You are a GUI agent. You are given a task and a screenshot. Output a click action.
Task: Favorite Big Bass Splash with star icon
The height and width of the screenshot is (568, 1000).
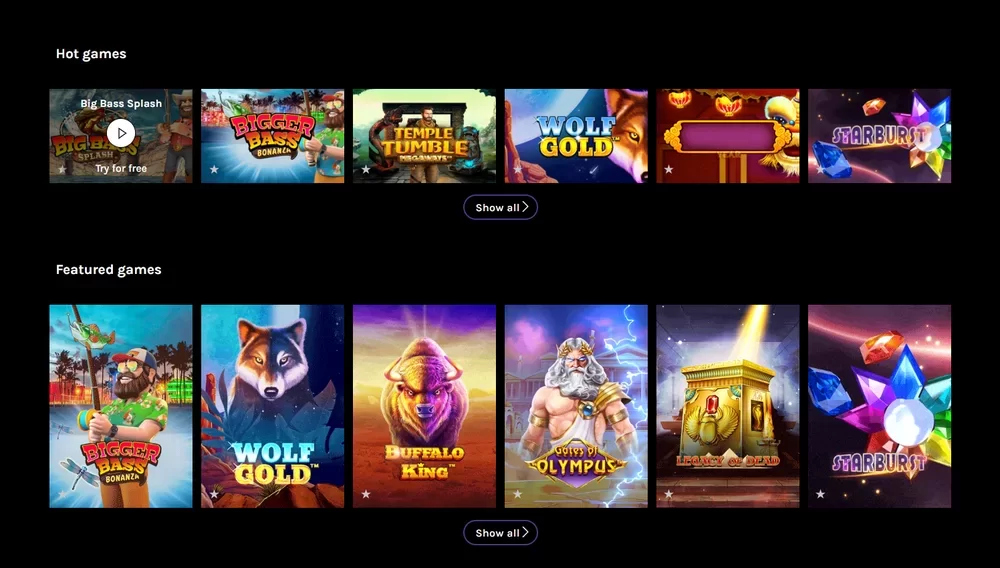pos(62,169)
